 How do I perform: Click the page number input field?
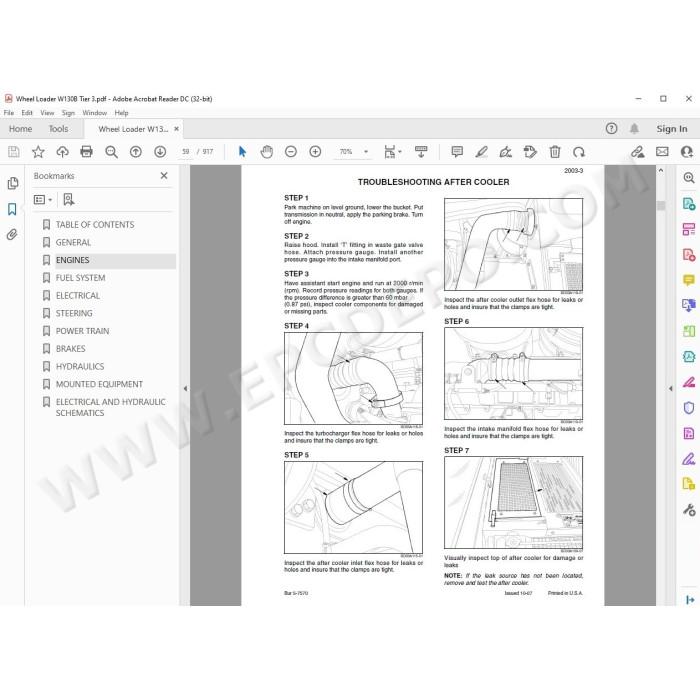[x=186, y=152]
